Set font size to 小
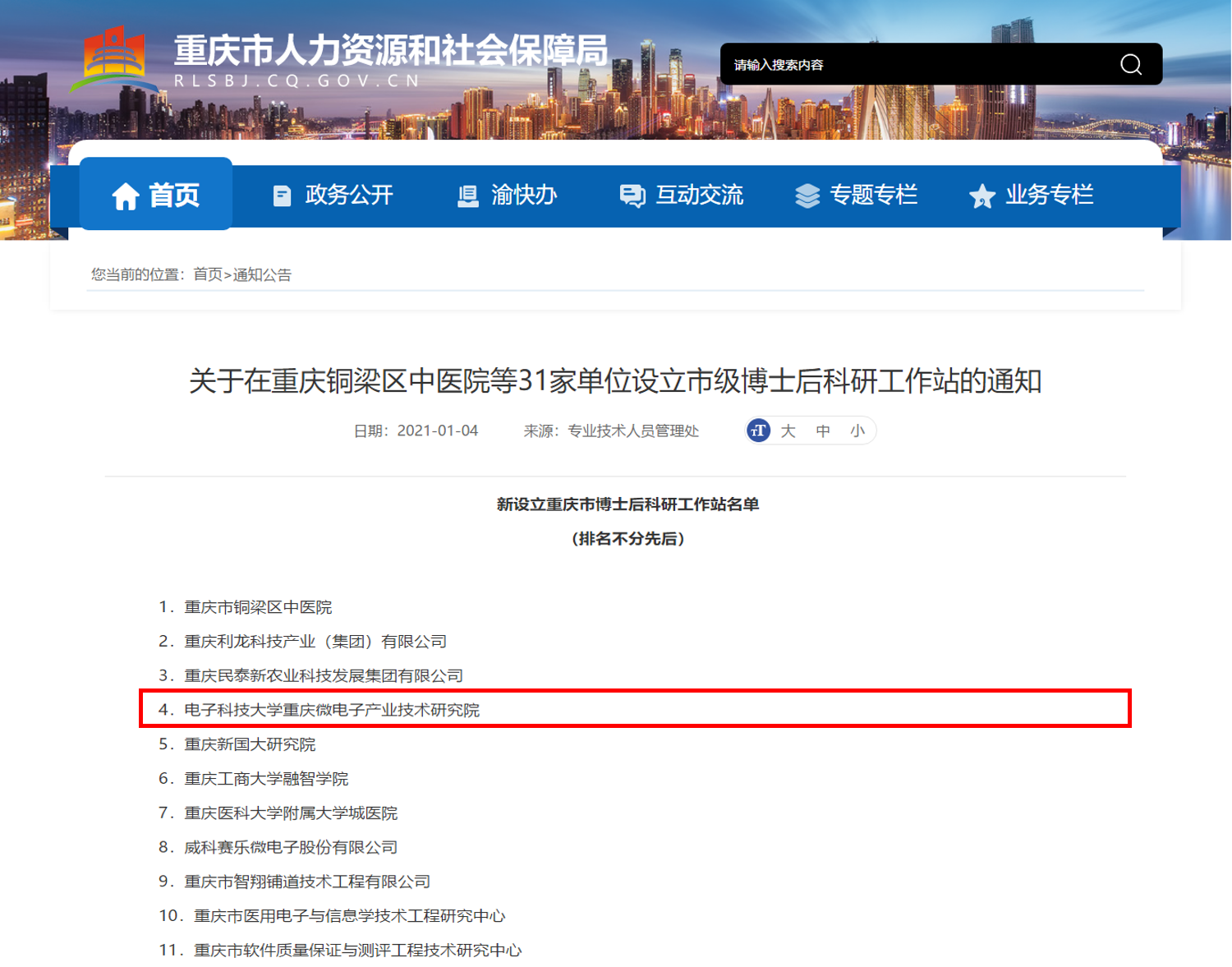This screenshot has width=1232, height=967. point(857,431)
